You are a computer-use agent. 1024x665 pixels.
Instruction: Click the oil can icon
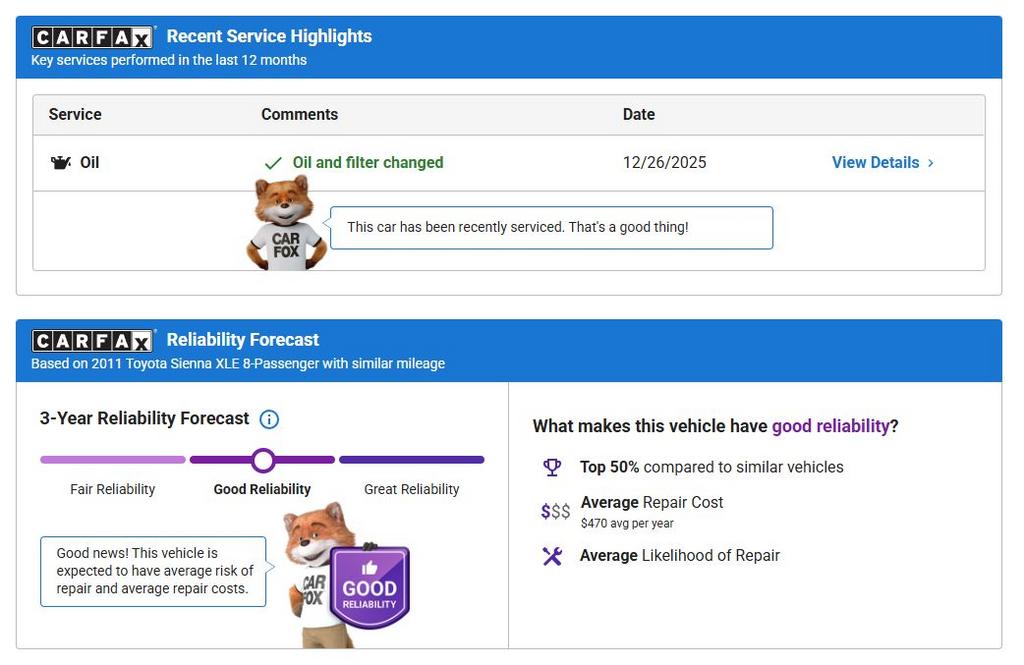point(61,163)
